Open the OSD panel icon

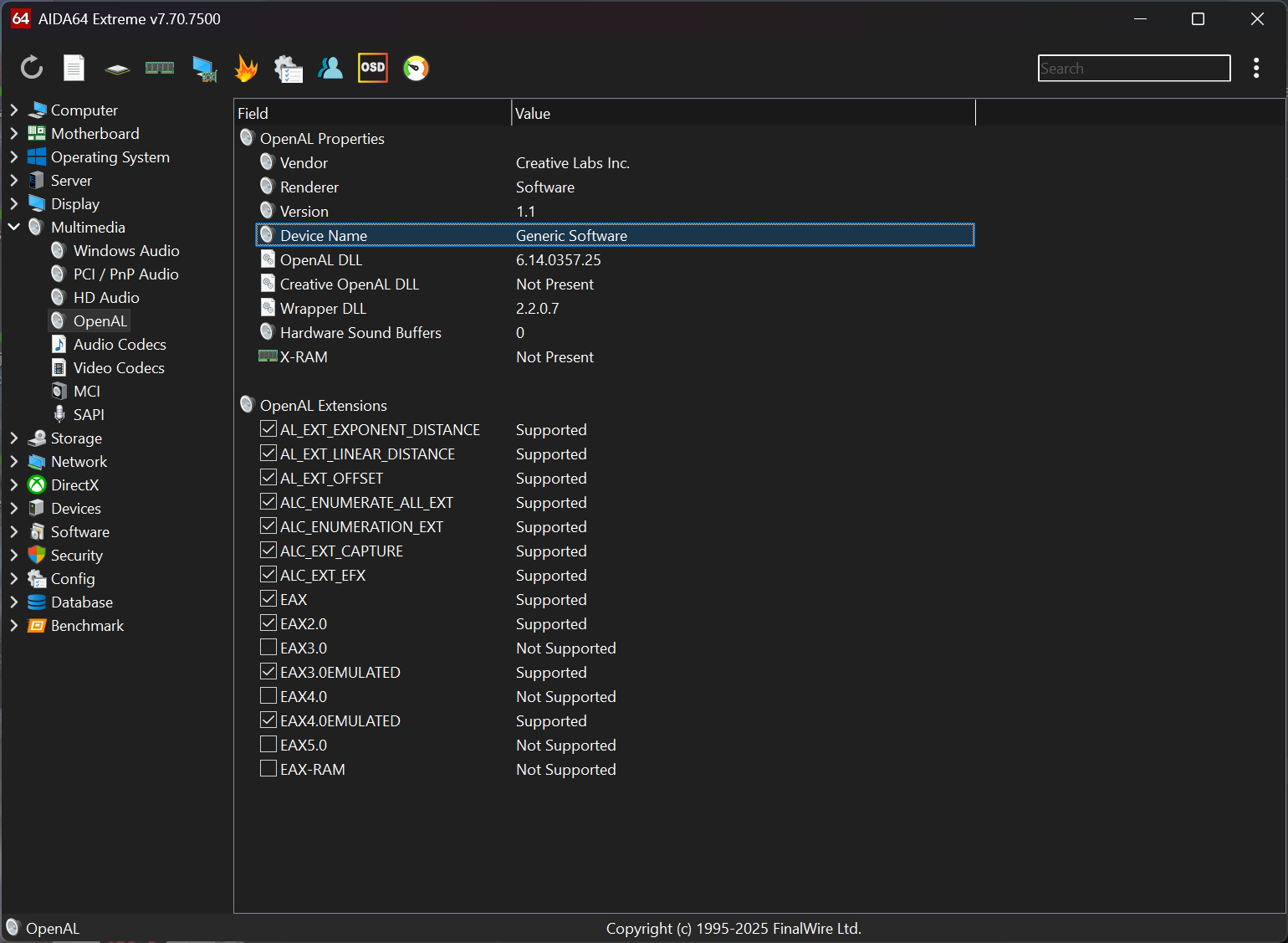pos(373,68)
